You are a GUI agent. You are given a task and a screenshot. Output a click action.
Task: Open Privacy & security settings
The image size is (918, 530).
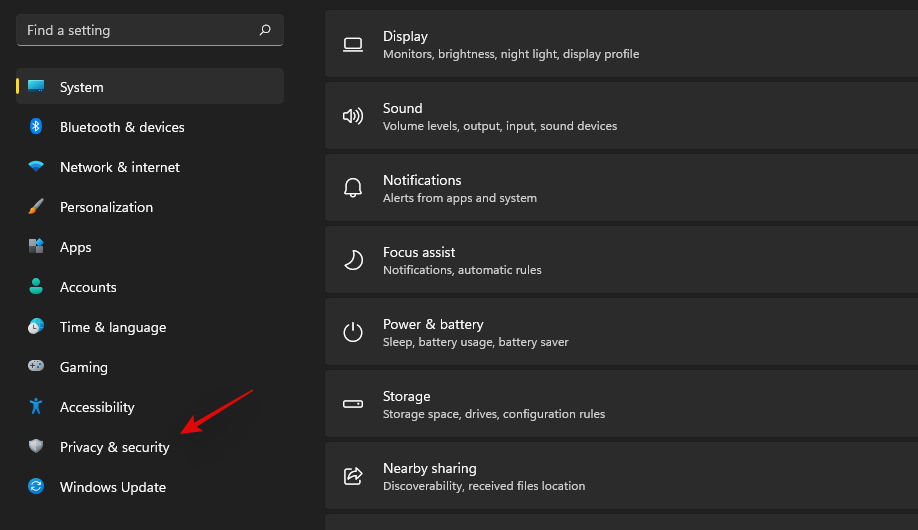click(114, 447)
